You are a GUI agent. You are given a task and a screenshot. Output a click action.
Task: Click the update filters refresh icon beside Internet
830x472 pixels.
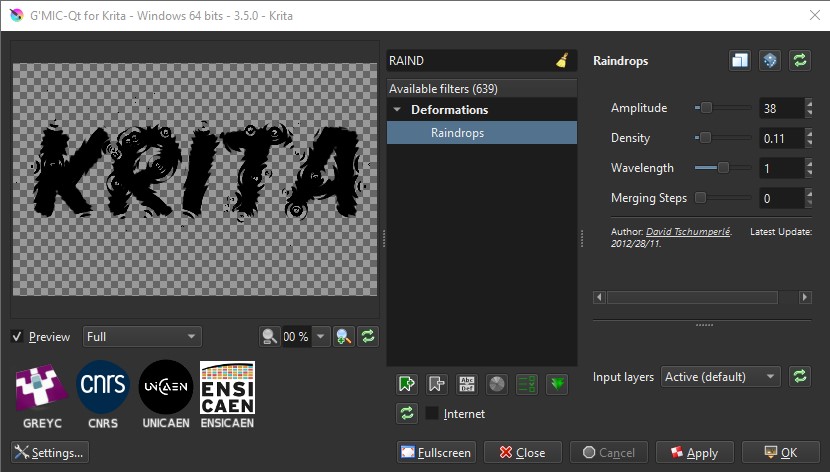[x=406, y=413]
